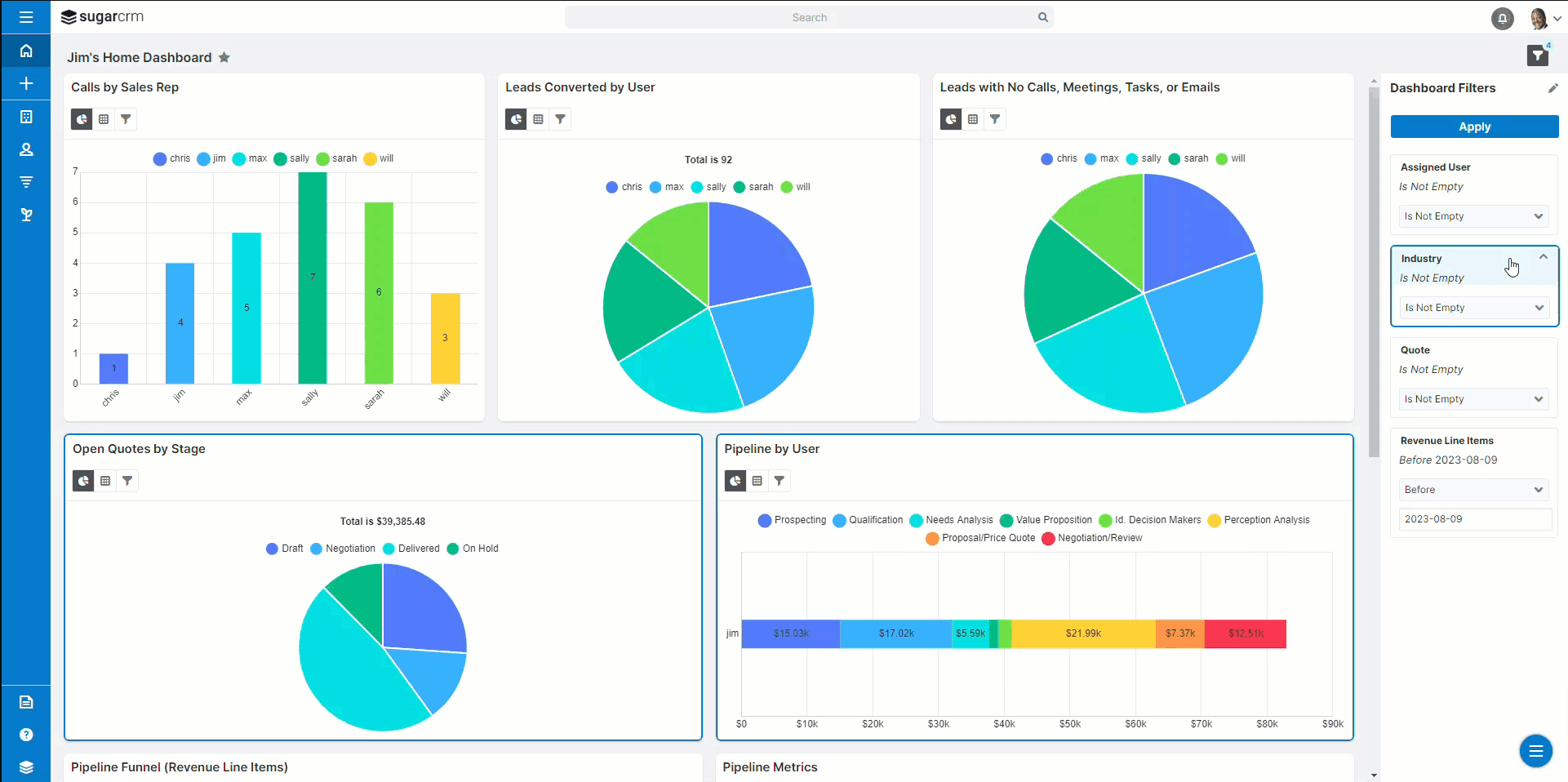Open the dashboard filters funnel icon
Viewport: 1568px width, 782px height.
coord(1538,54)
